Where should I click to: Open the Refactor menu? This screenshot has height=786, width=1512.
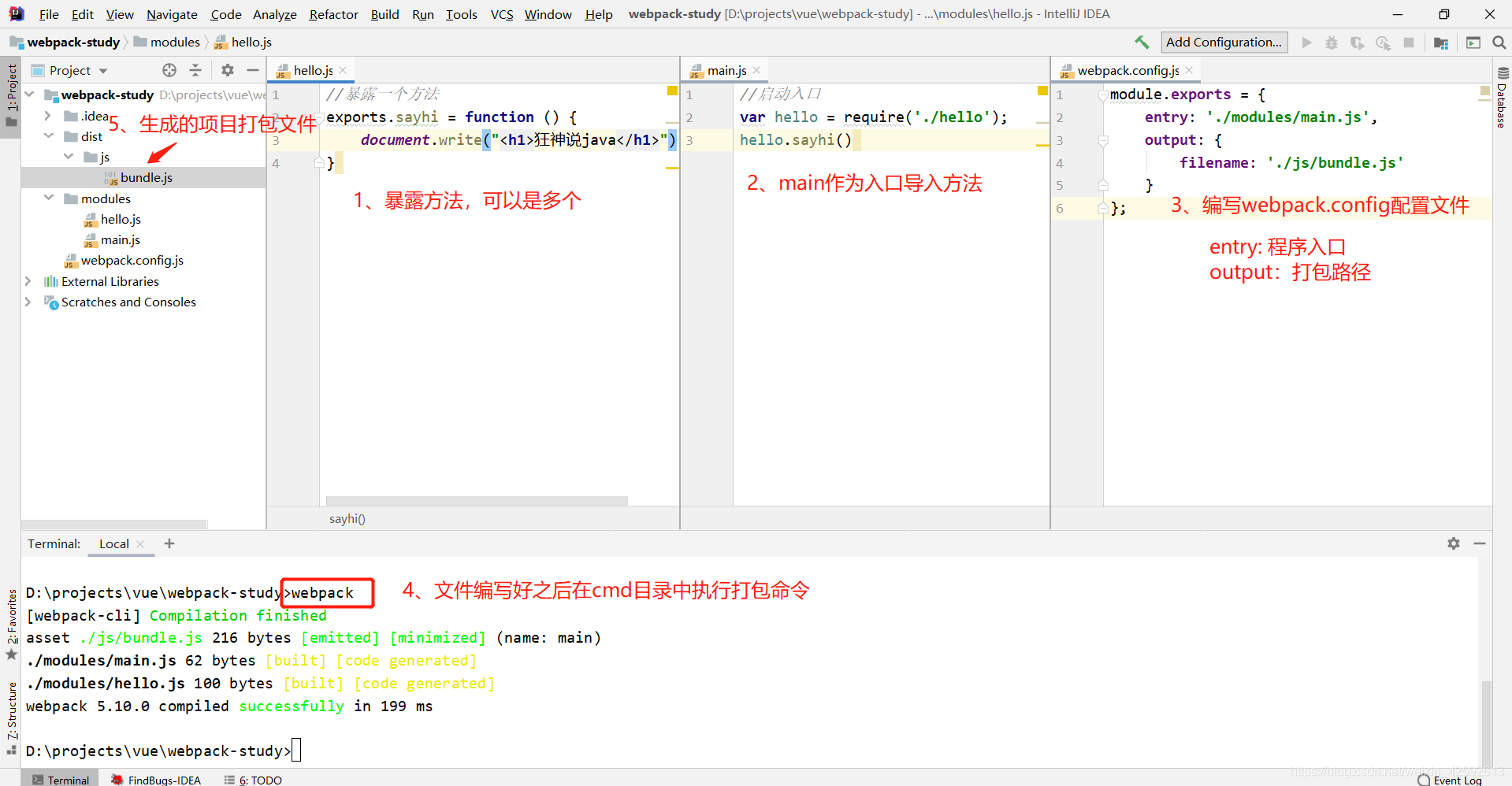tap(333, 14)
